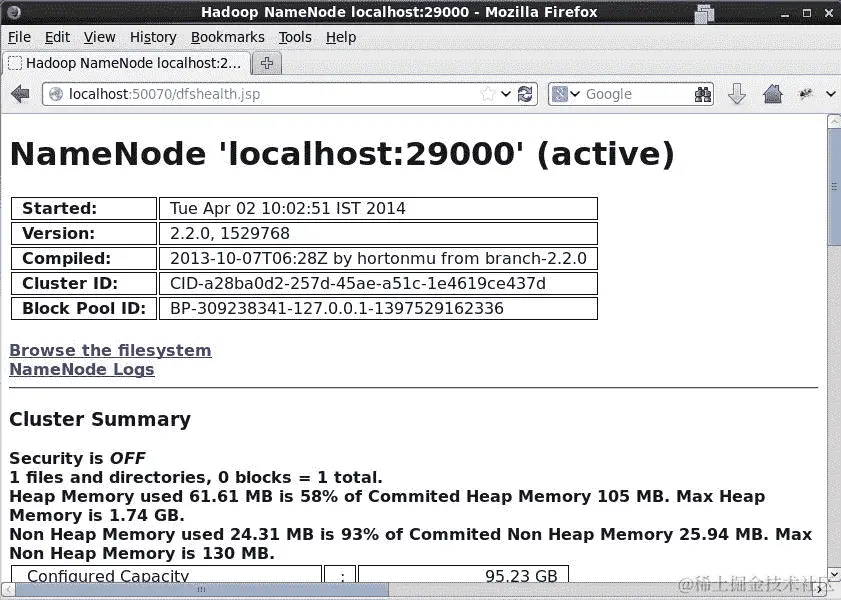Image resolution: width=841 pixels, height=600 pixels.
Task: Click the horizontal scrollbar thumb
Action: click(x=202, y=590)
